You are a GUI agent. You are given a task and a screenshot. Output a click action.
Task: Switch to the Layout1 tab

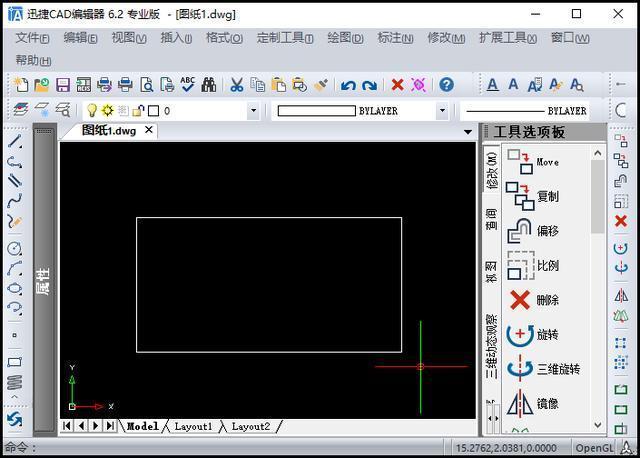click(x=193, y=427)
